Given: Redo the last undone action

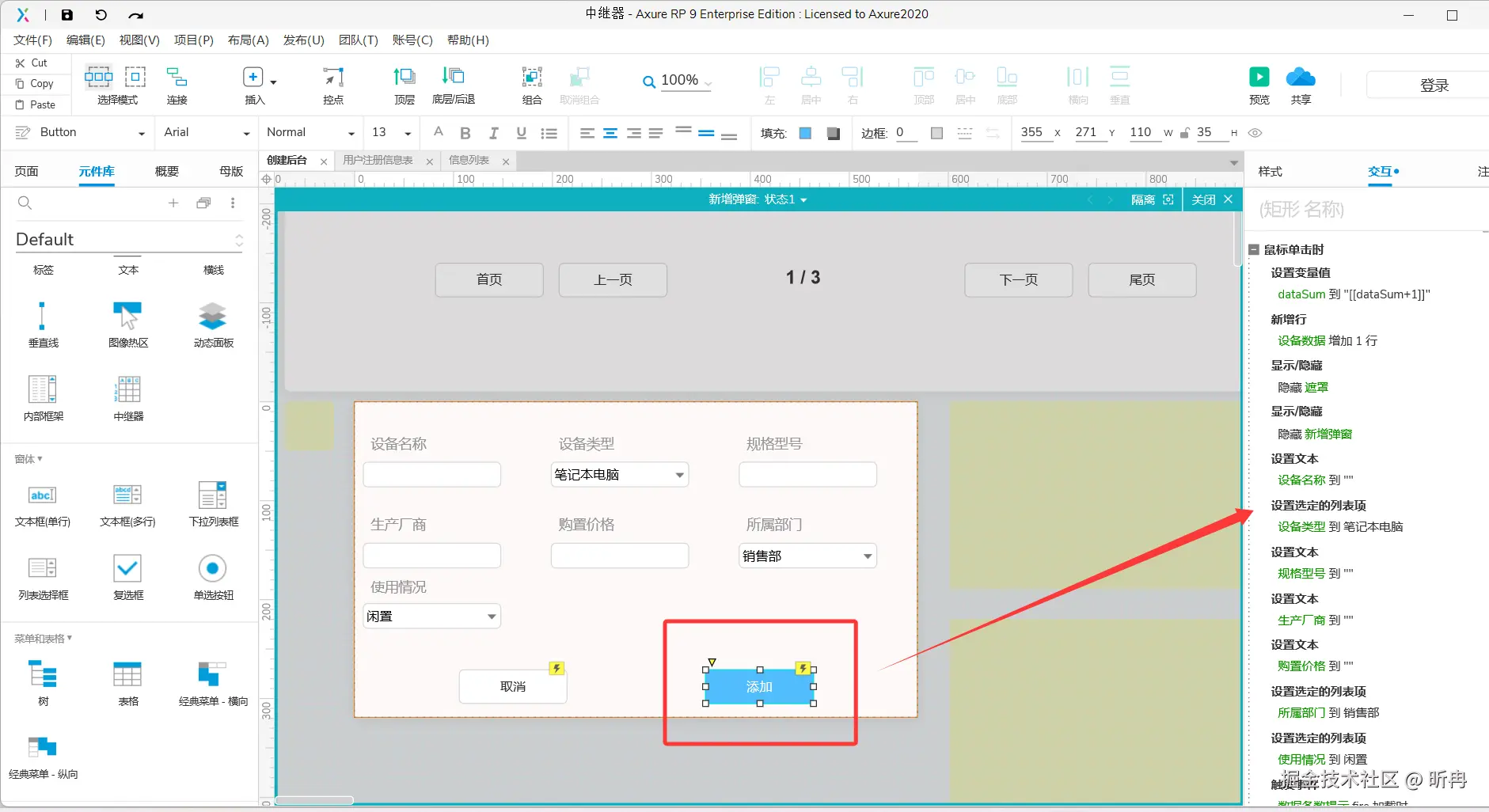Looking at the screenshot, I should (x=135, y=14).
